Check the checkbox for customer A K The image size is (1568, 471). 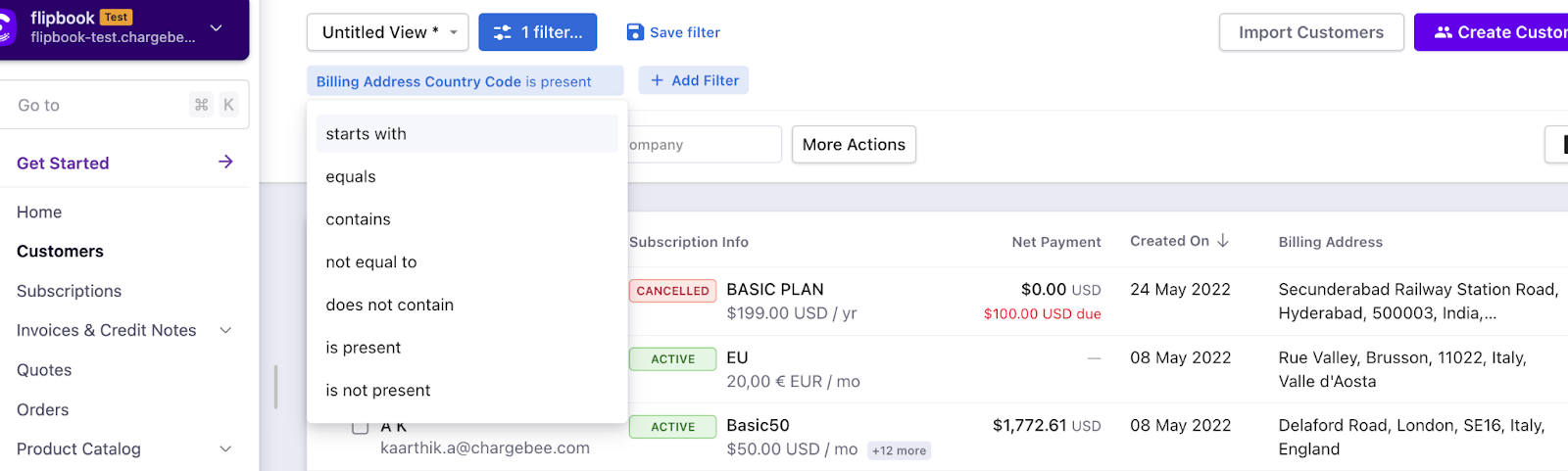[360, 427]
